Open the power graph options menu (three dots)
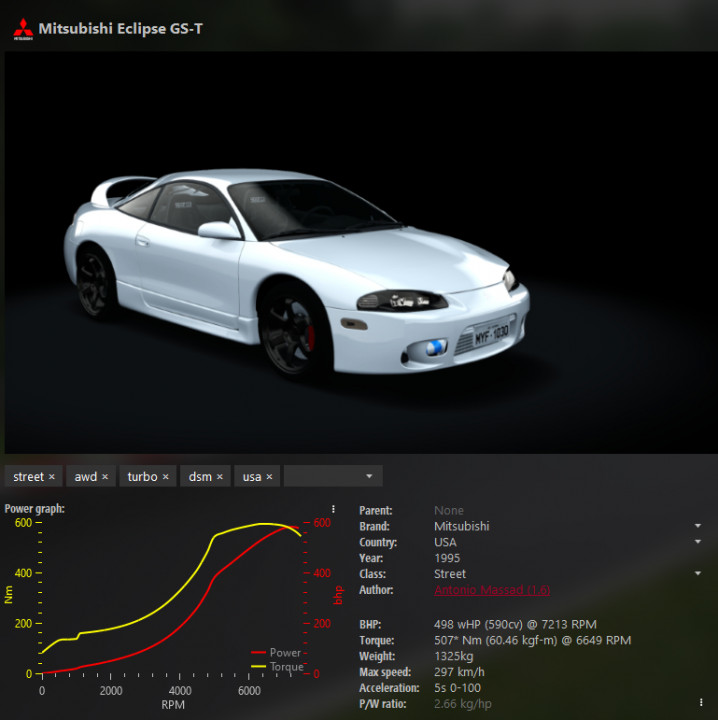 (333, 509)
